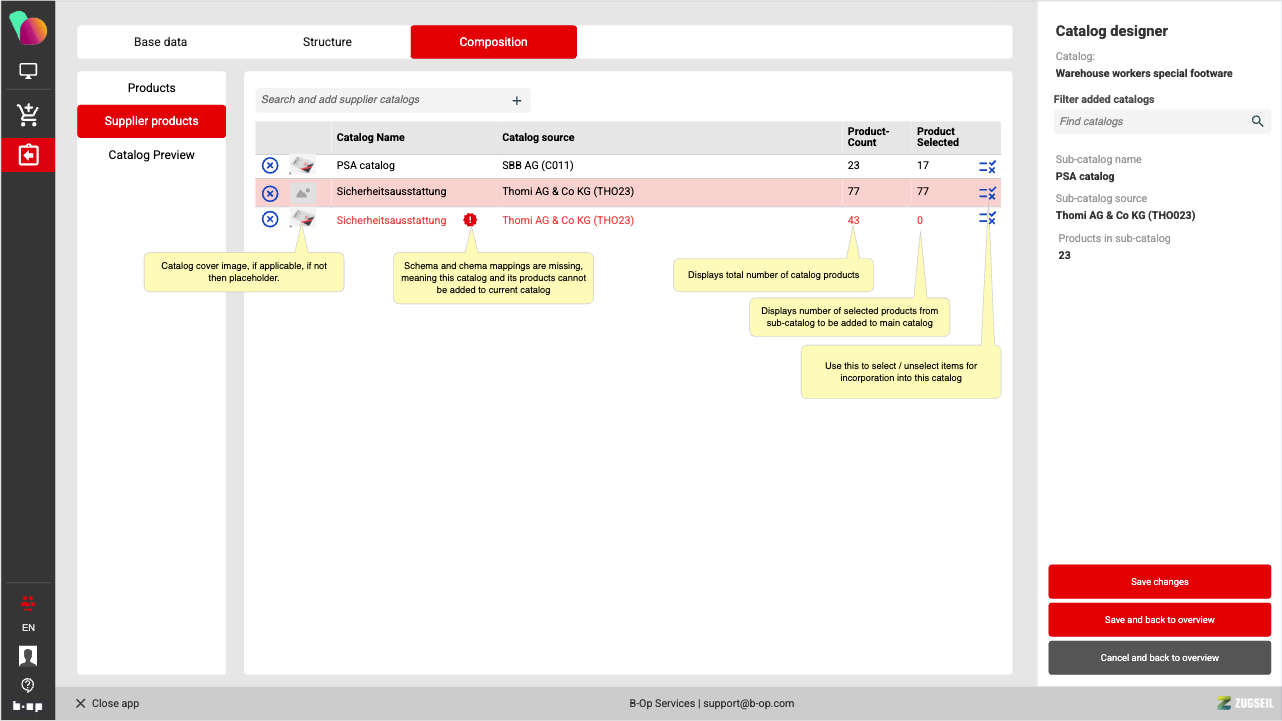Switch to the Base data tab
This screenshot has height=721, width=1282.
coord(160,42)
